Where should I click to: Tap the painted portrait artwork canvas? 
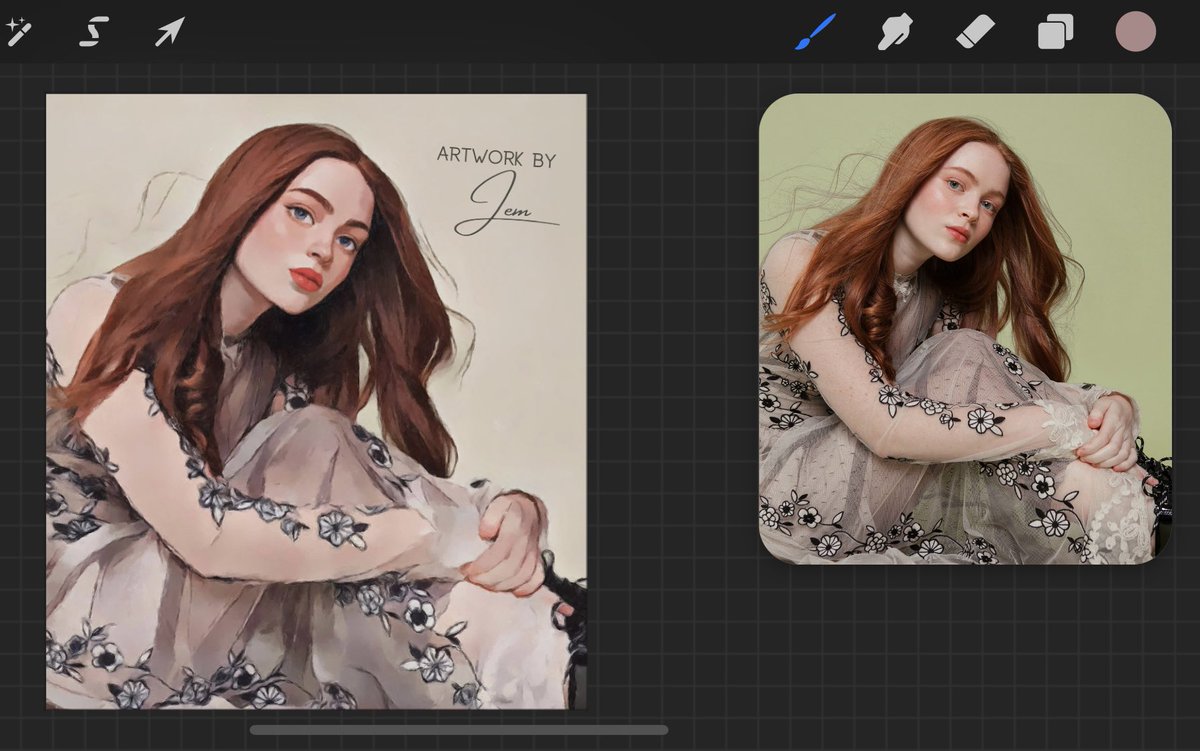pyautogui.click(x=316, y=401)
